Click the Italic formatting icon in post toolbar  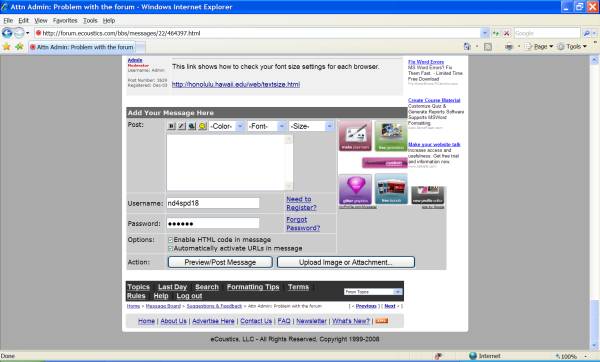(x=181, y=126)
